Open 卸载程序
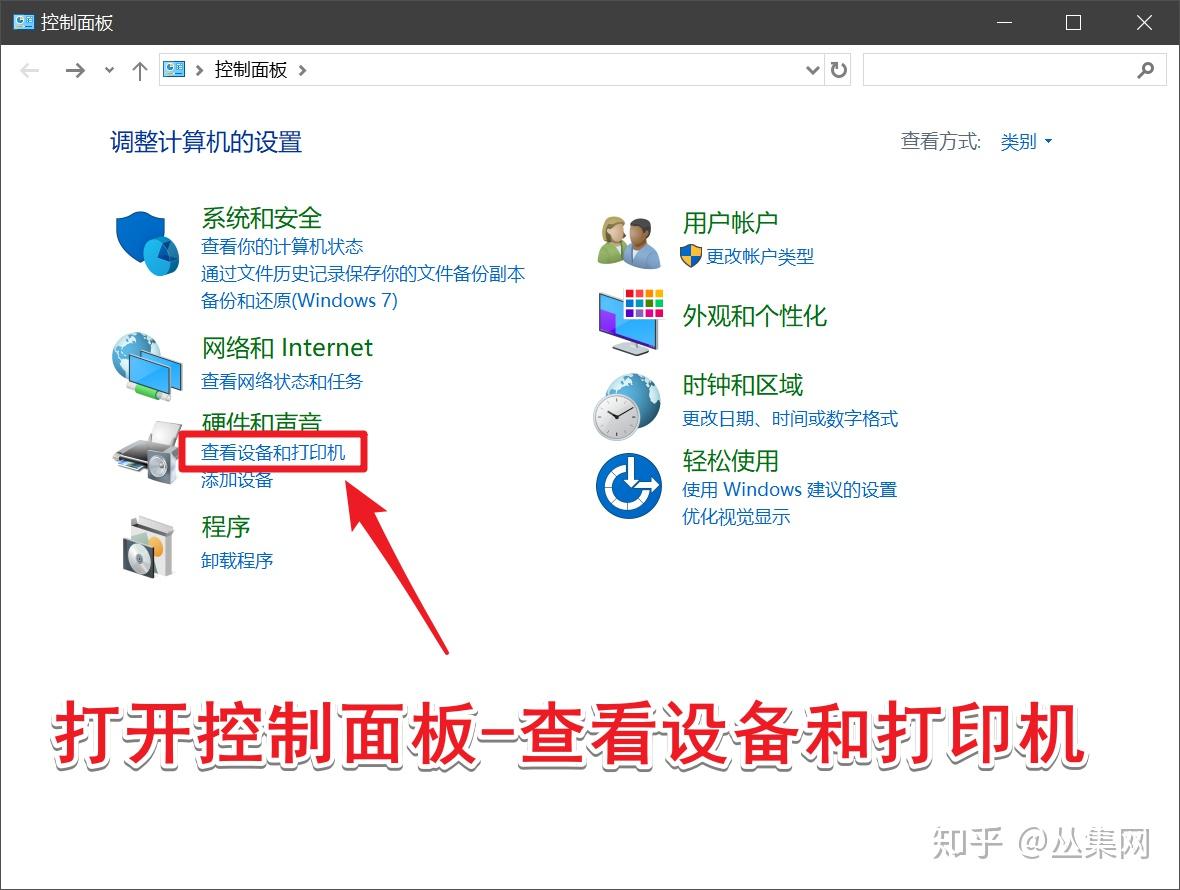This screenshot has height=890, width=1180. (x=237, y=560)
